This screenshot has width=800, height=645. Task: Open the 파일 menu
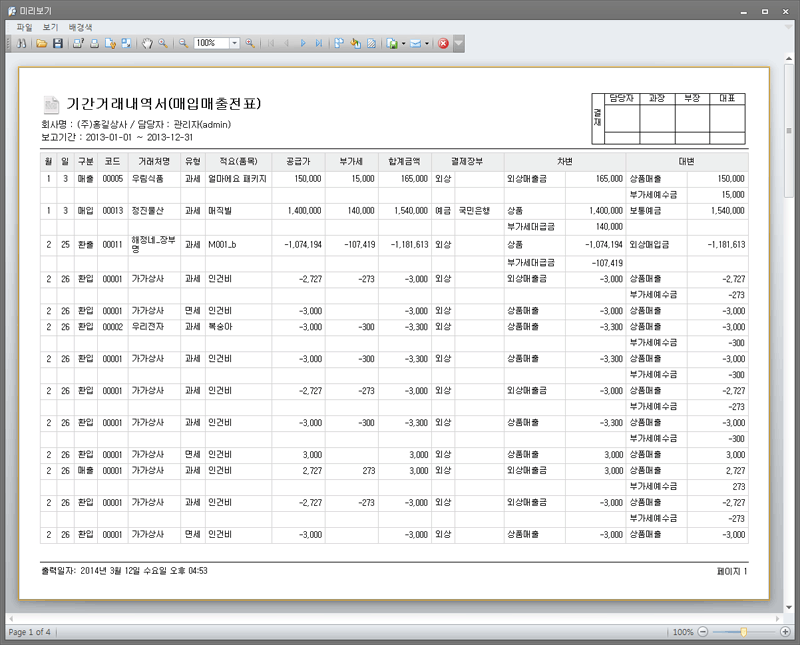point(24,27)
